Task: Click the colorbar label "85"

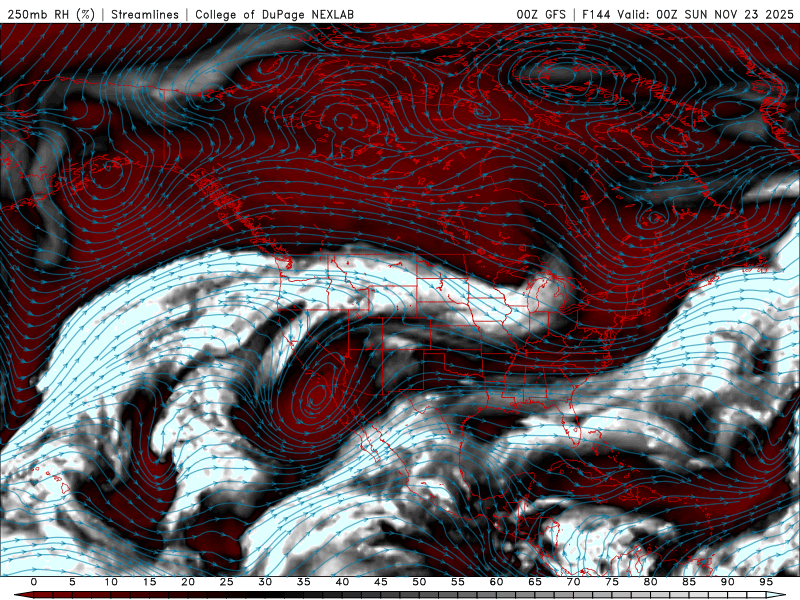Action: pos(689,582)
